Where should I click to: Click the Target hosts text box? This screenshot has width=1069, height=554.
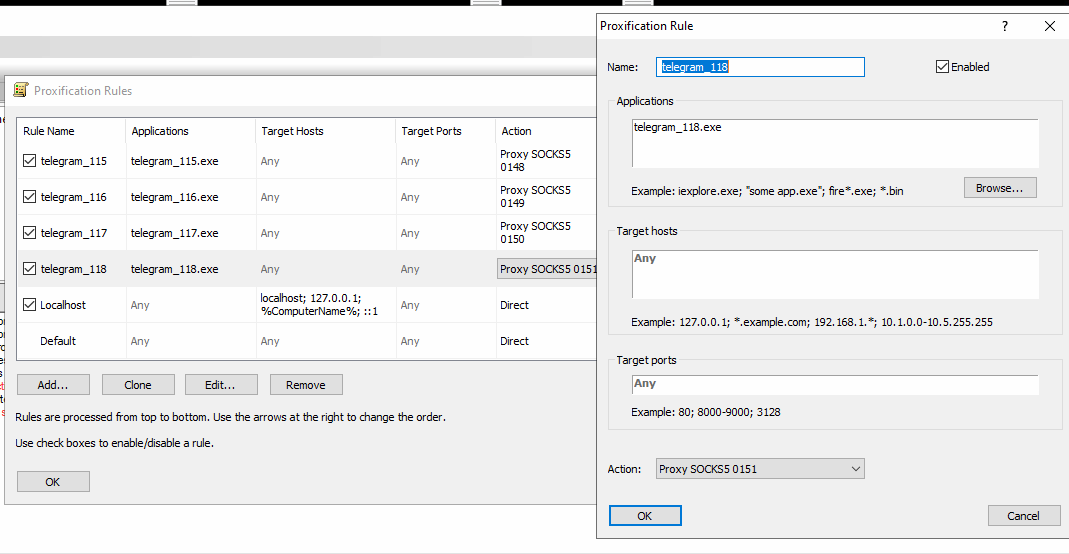(x=835, y=274)
